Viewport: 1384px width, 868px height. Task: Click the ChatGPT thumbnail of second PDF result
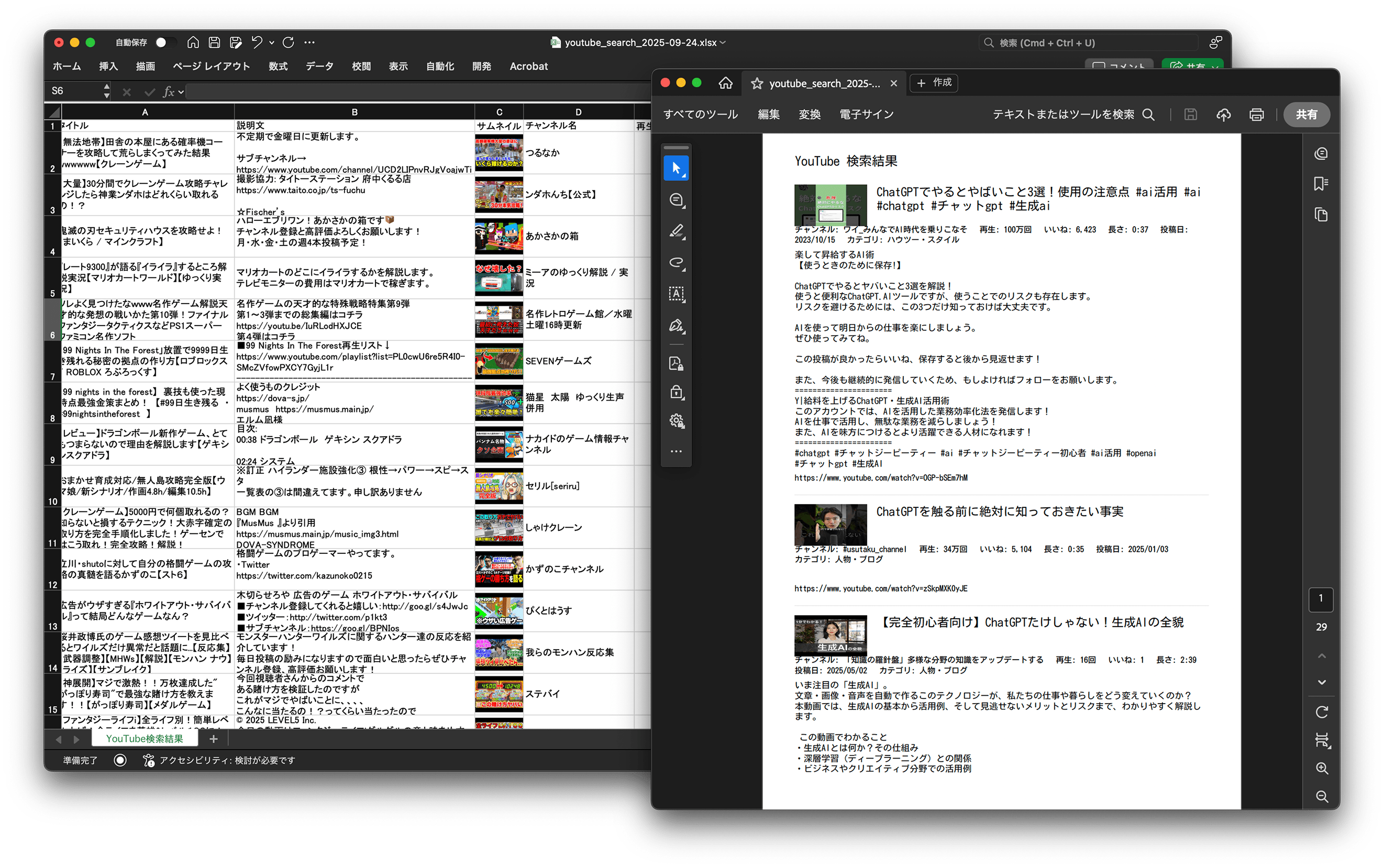coord(830,525)
